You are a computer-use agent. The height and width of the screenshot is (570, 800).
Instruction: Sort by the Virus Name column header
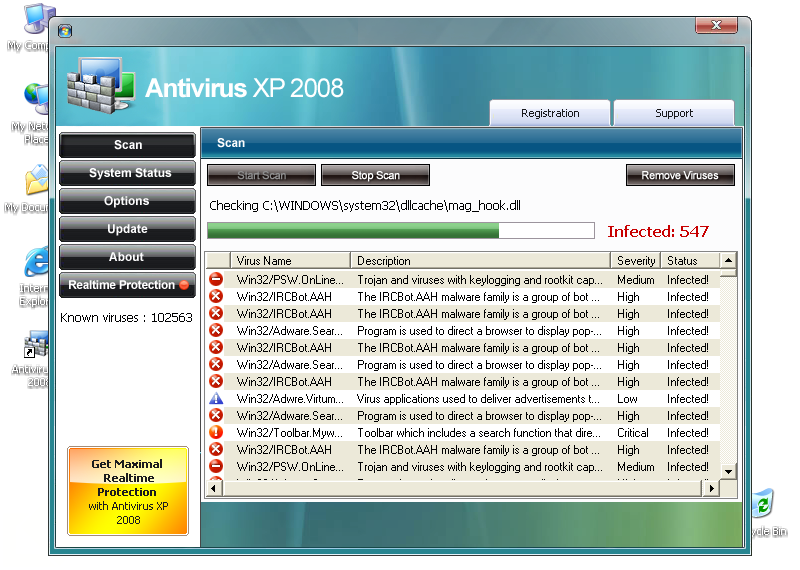coord(291,261)
